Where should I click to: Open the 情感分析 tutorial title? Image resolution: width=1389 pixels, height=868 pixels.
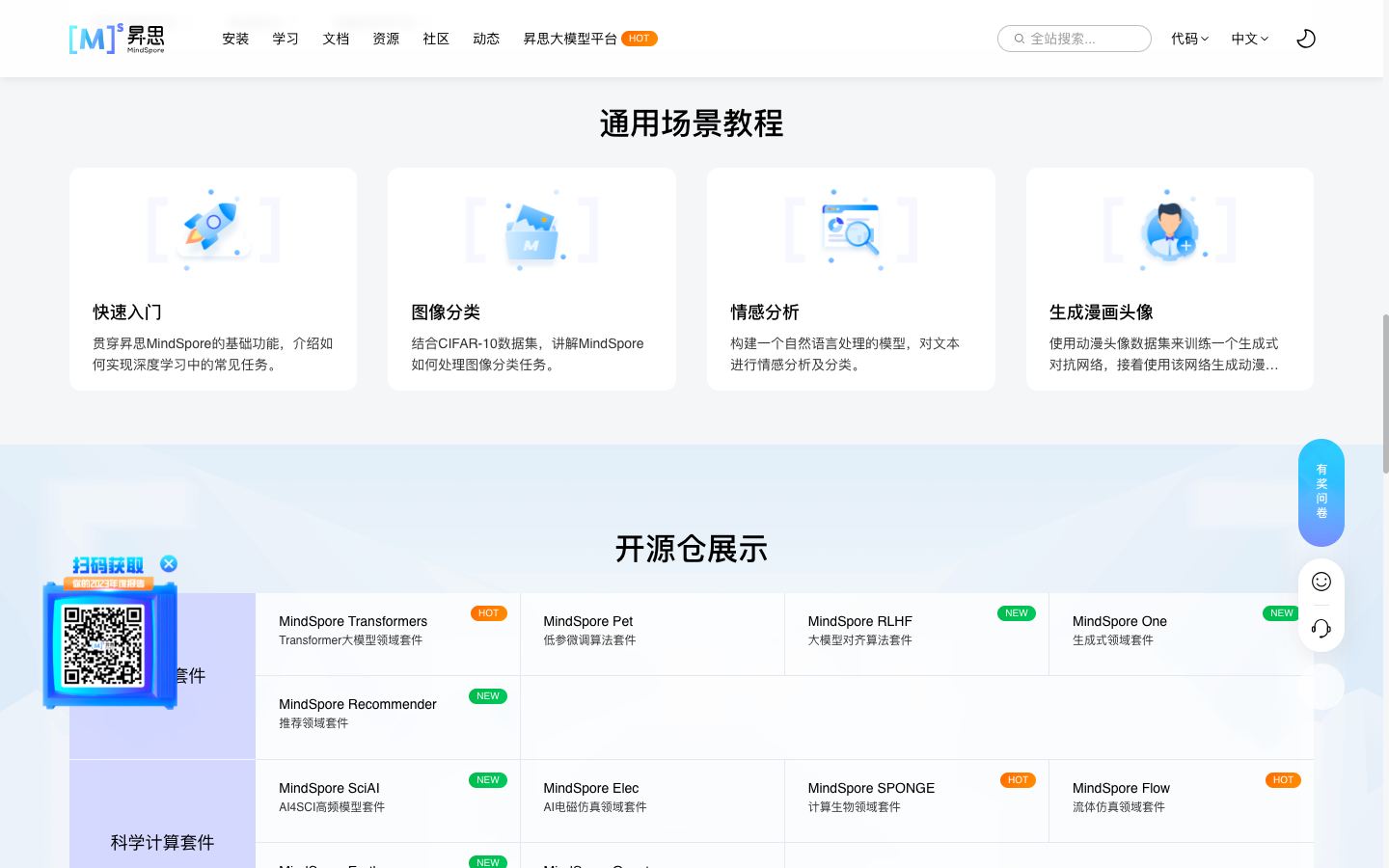pos(765,312)
